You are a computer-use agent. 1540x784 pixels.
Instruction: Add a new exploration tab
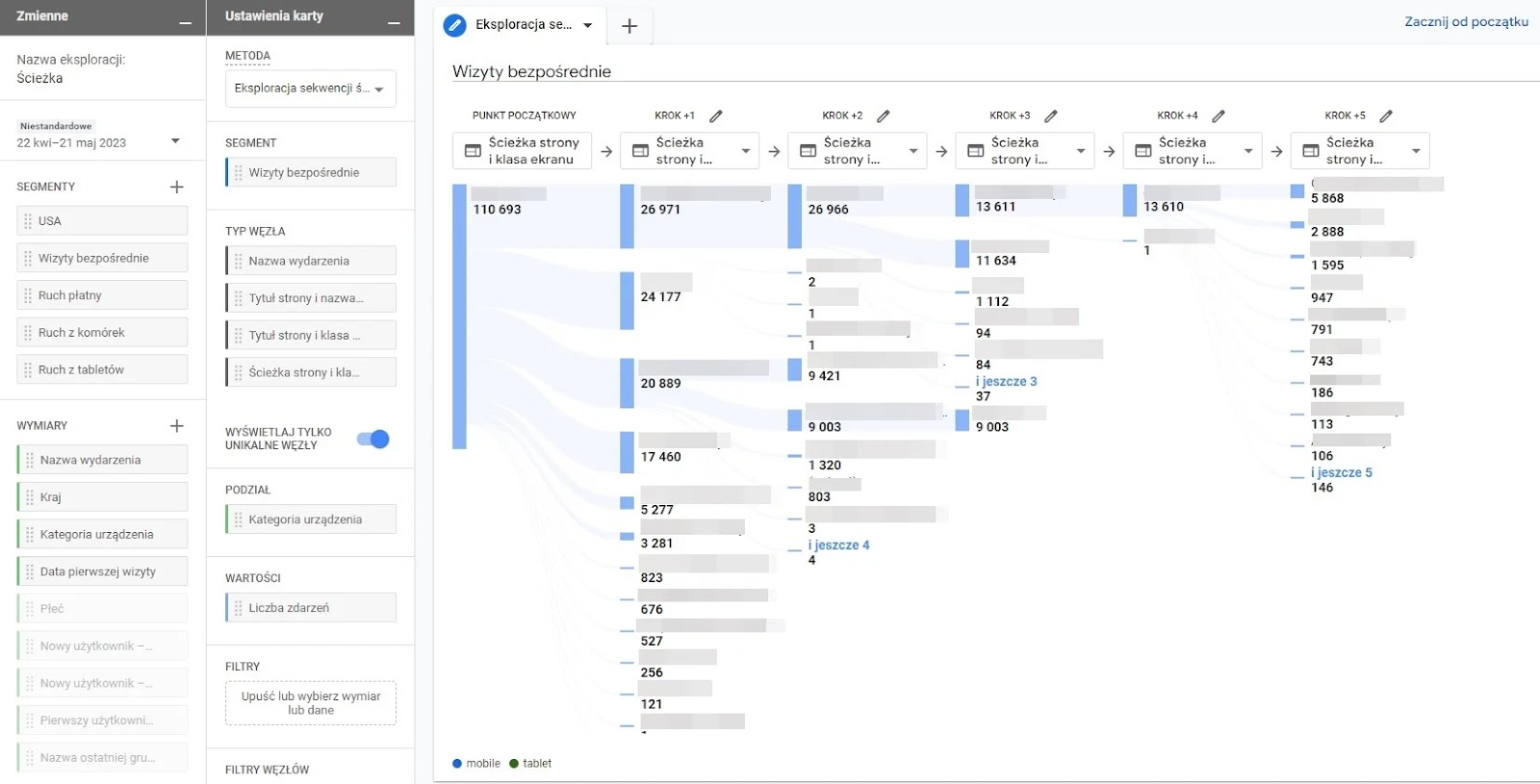click(x=629, y=26)
